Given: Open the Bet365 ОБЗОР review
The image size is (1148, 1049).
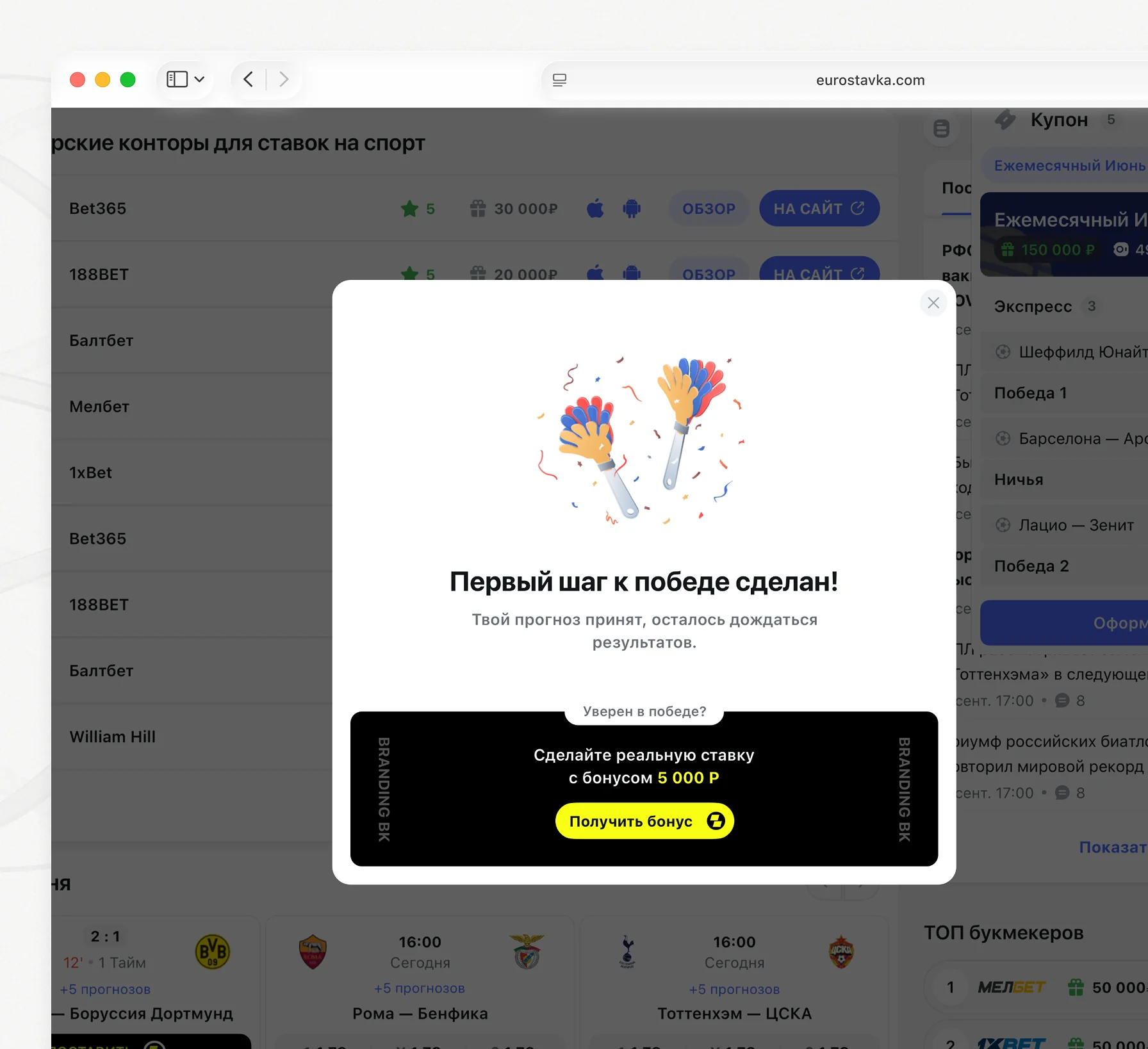Looking at the screenshot, I should pos(709,208).
